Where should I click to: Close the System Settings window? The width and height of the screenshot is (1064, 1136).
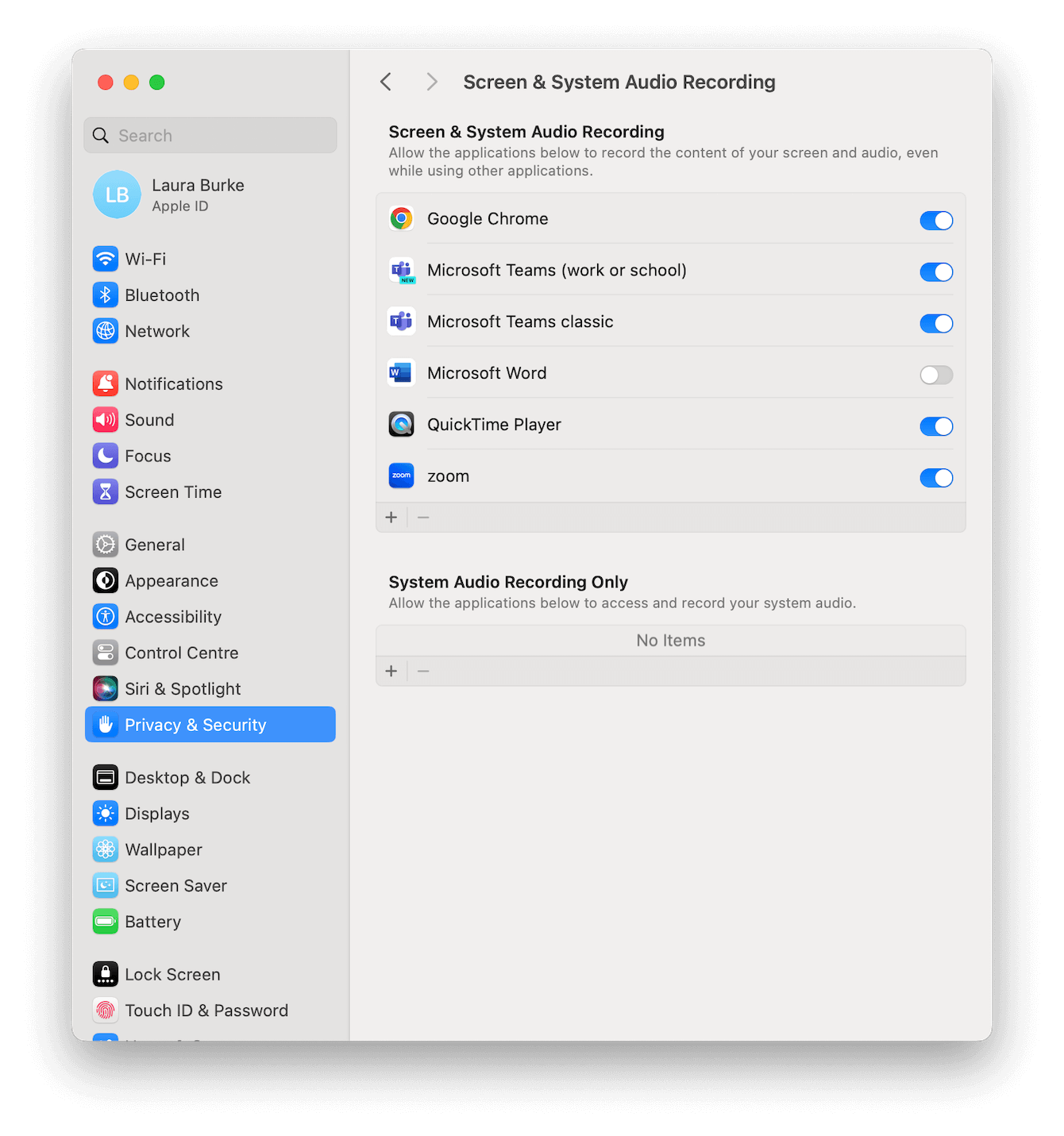106,83
